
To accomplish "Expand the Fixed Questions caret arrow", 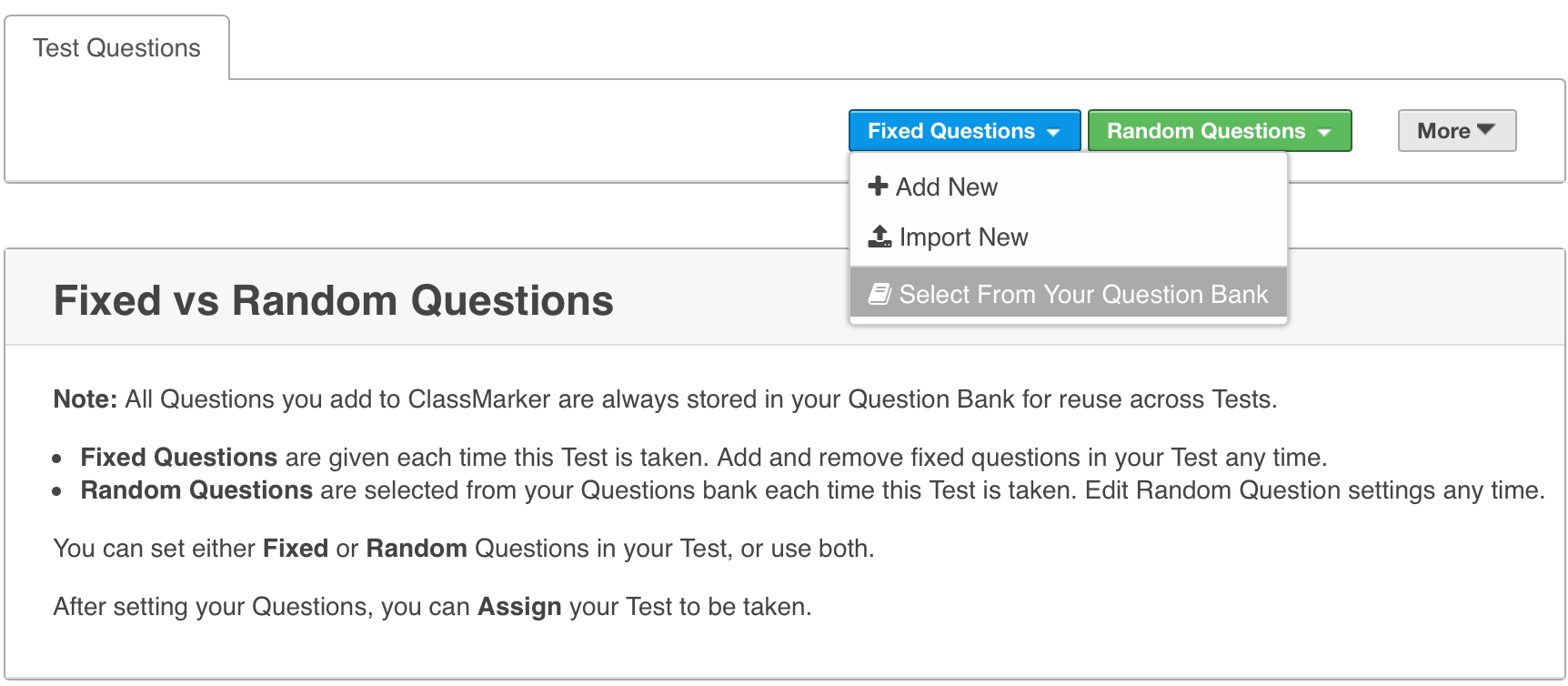I will point(1053,132).
